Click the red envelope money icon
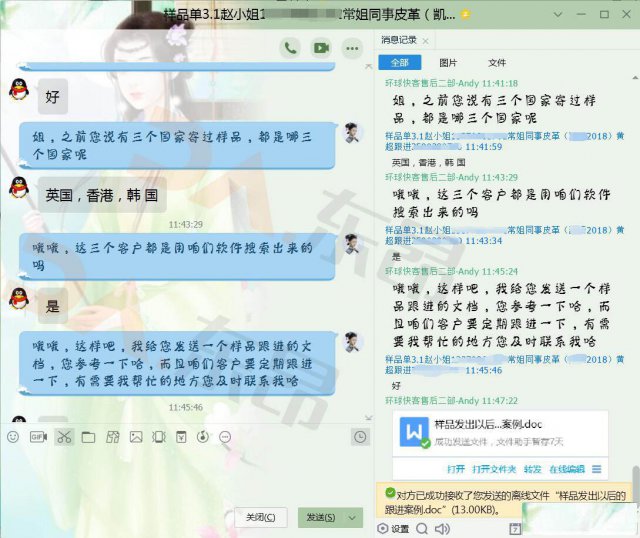The image size is (640, 538). (x=181, y=437)
